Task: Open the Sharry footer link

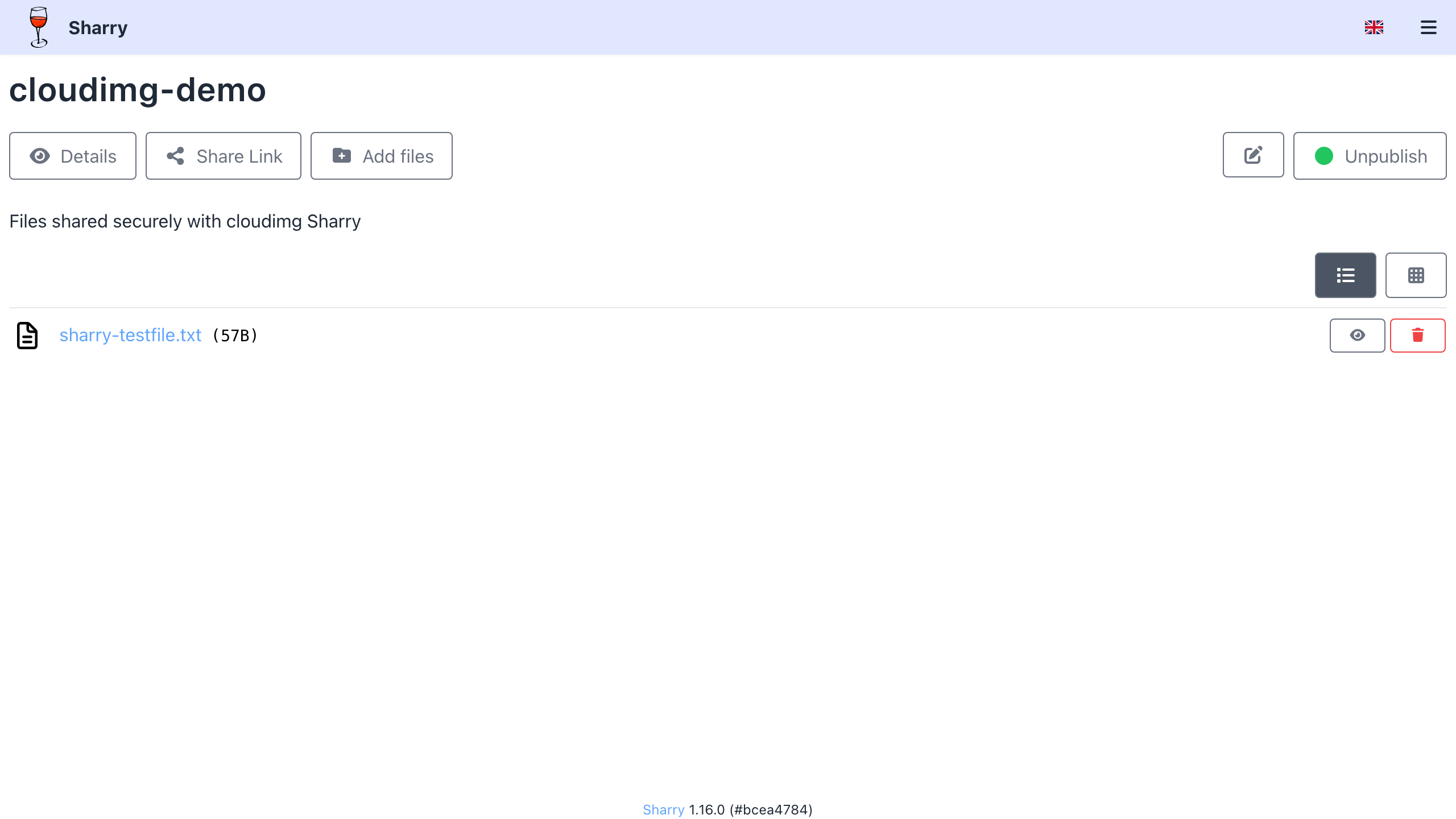Action: tap(663, 809)
